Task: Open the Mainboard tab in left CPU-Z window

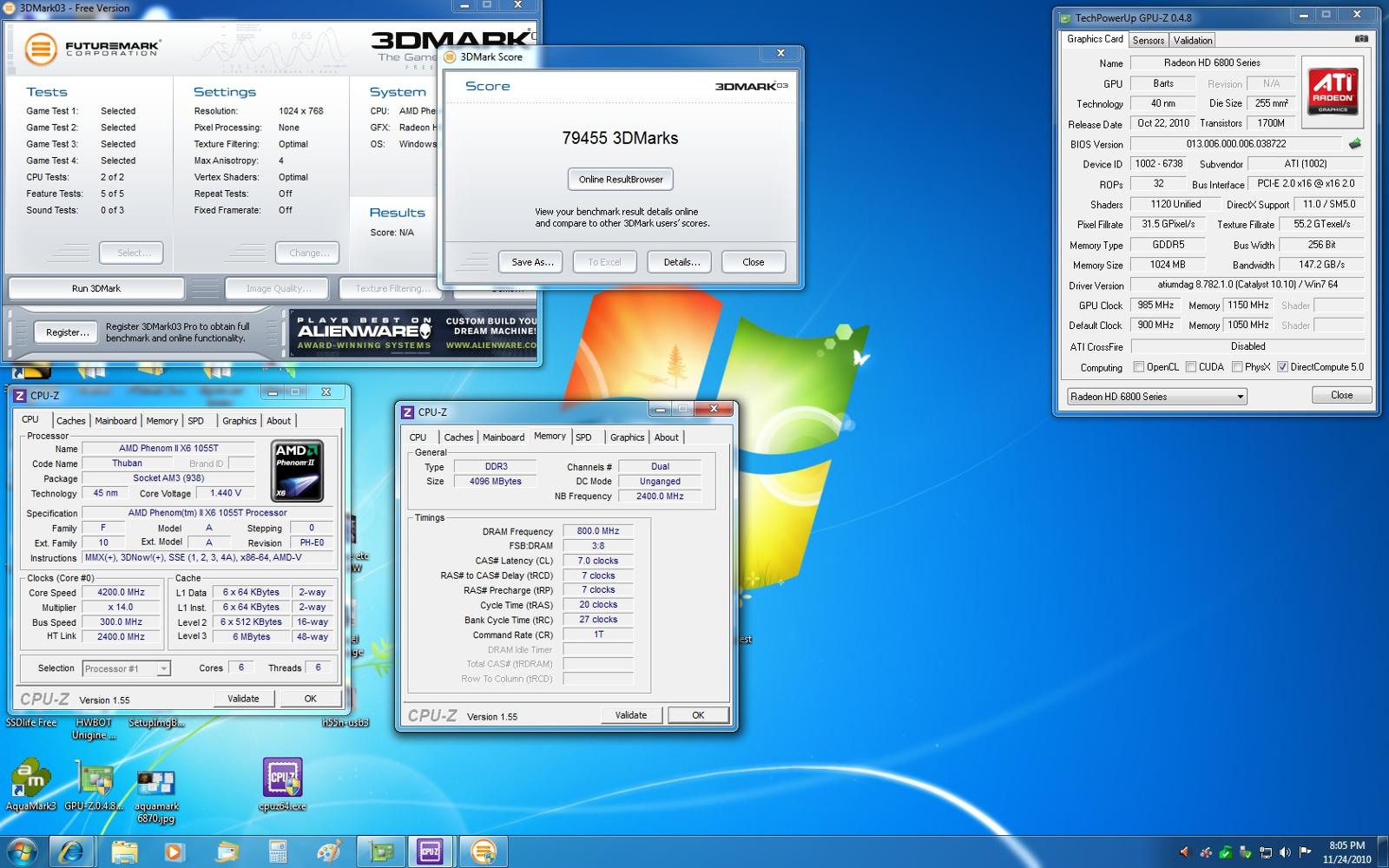Action: coord(115,420)
